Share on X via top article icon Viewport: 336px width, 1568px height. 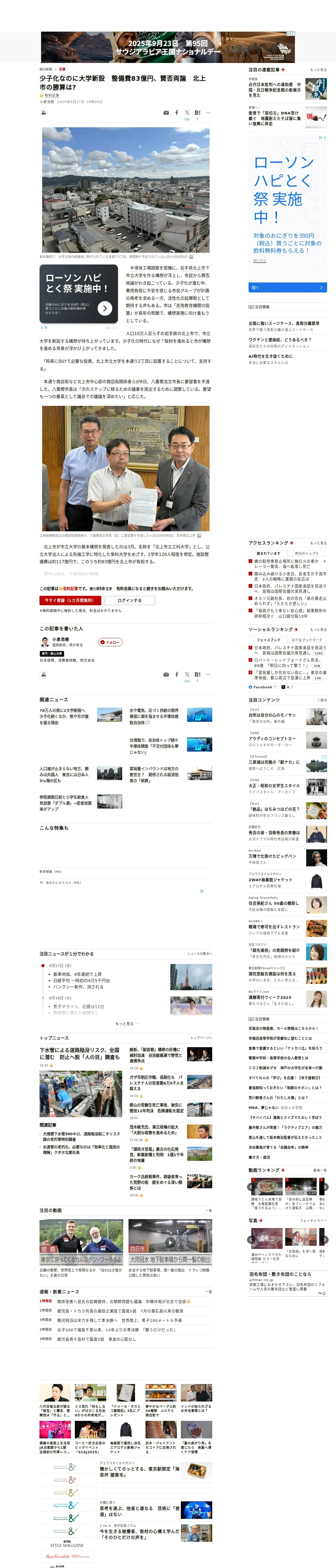pos(187,112)
